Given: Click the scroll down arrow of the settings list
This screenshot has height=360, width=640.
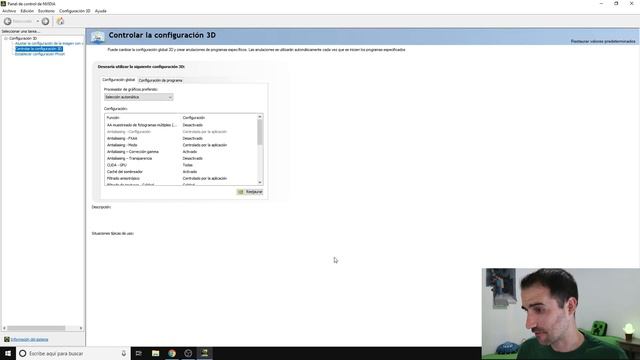Looking at the screenshot, I should click(x=260, y=182).
